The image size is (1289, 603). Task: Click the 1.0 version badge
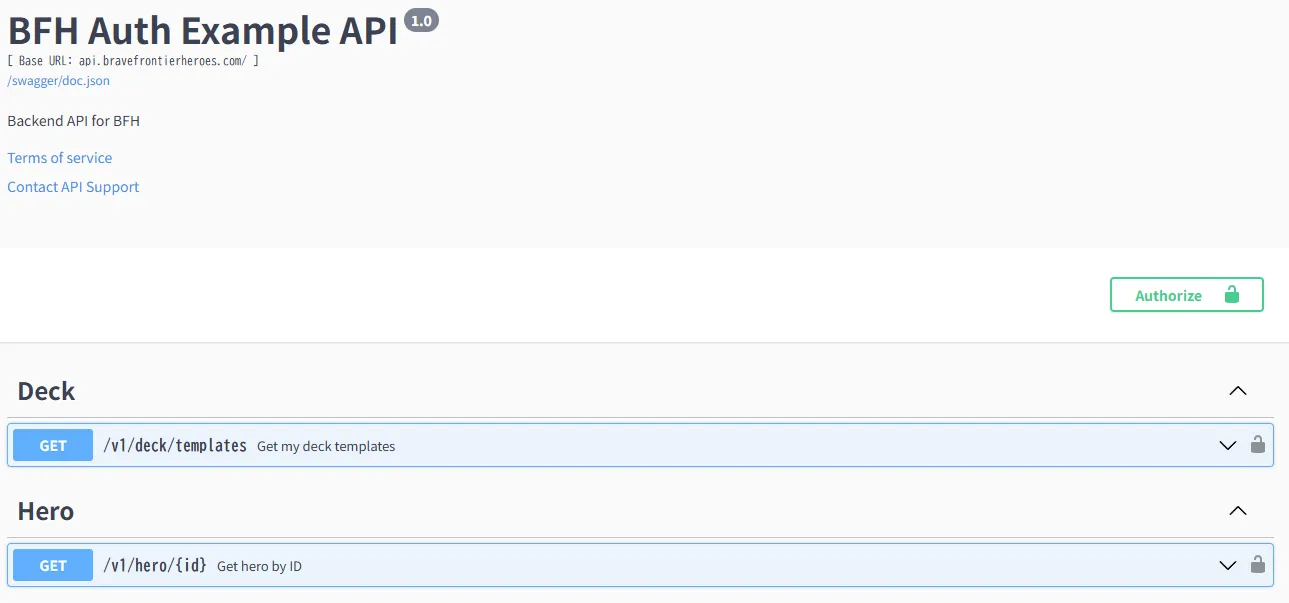click(421, 20)
